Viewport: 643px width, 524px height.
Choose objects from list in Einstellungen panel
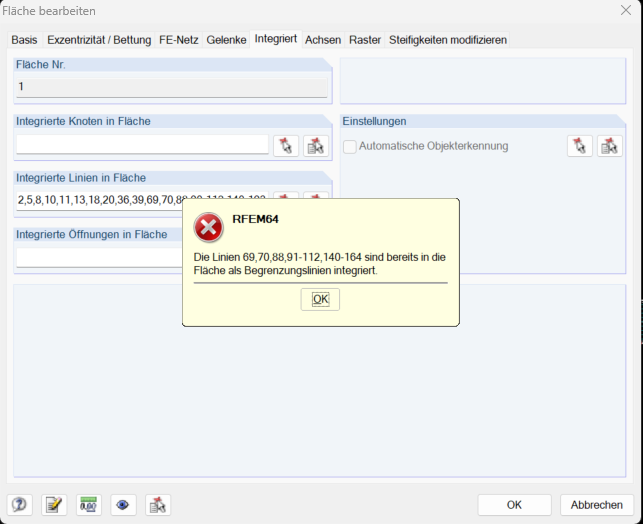(609, 146)
